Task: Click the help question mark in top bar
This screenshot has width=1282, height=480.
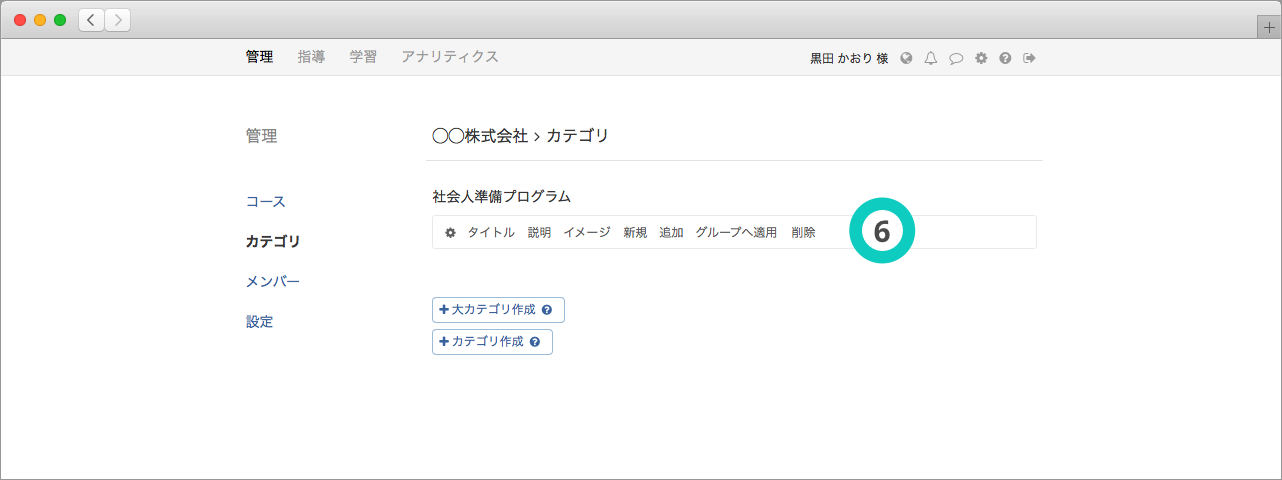Action: coord(1005,58)
